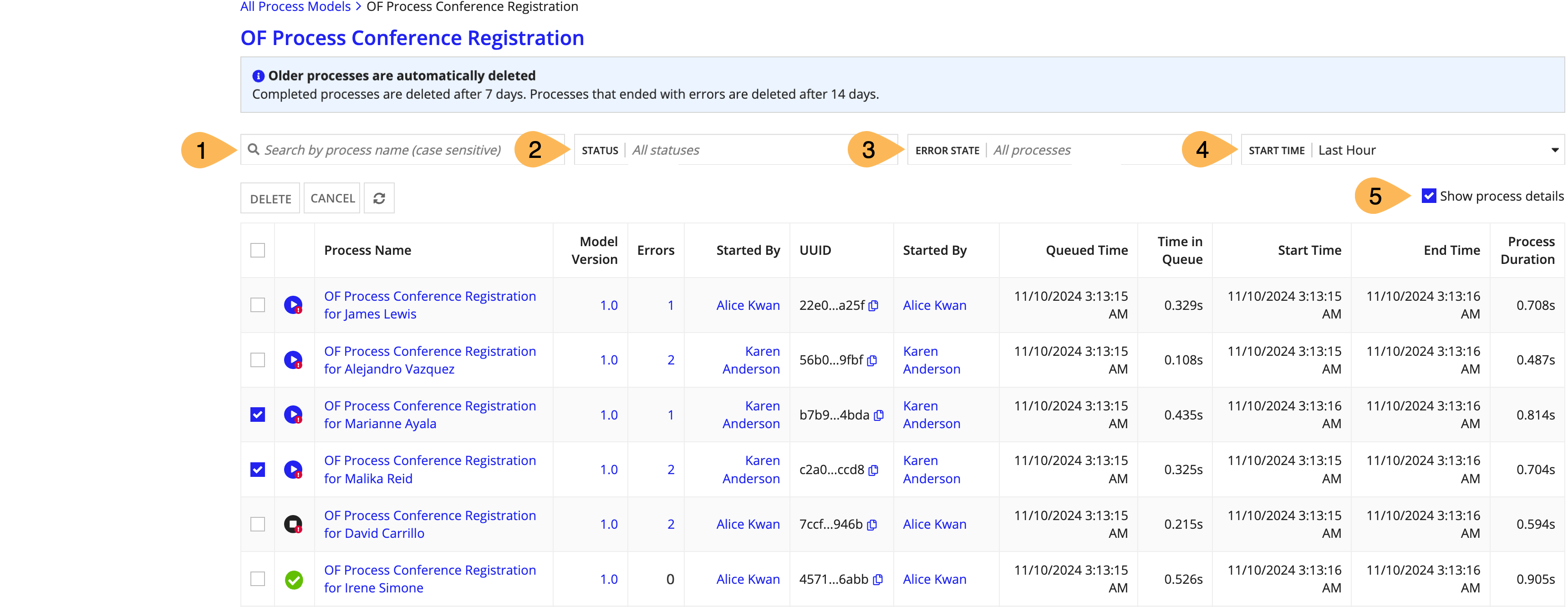This screenshot has width=1568, height=607.
Task: Toggle the select-all header checkbox
Action: point(258,250)
